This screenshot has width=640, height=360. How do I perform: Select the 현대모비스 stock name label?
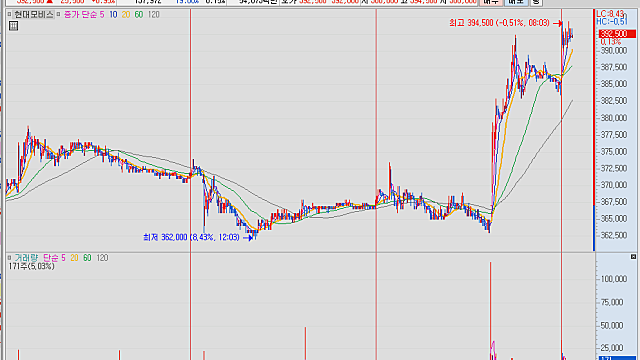(34, 15)
